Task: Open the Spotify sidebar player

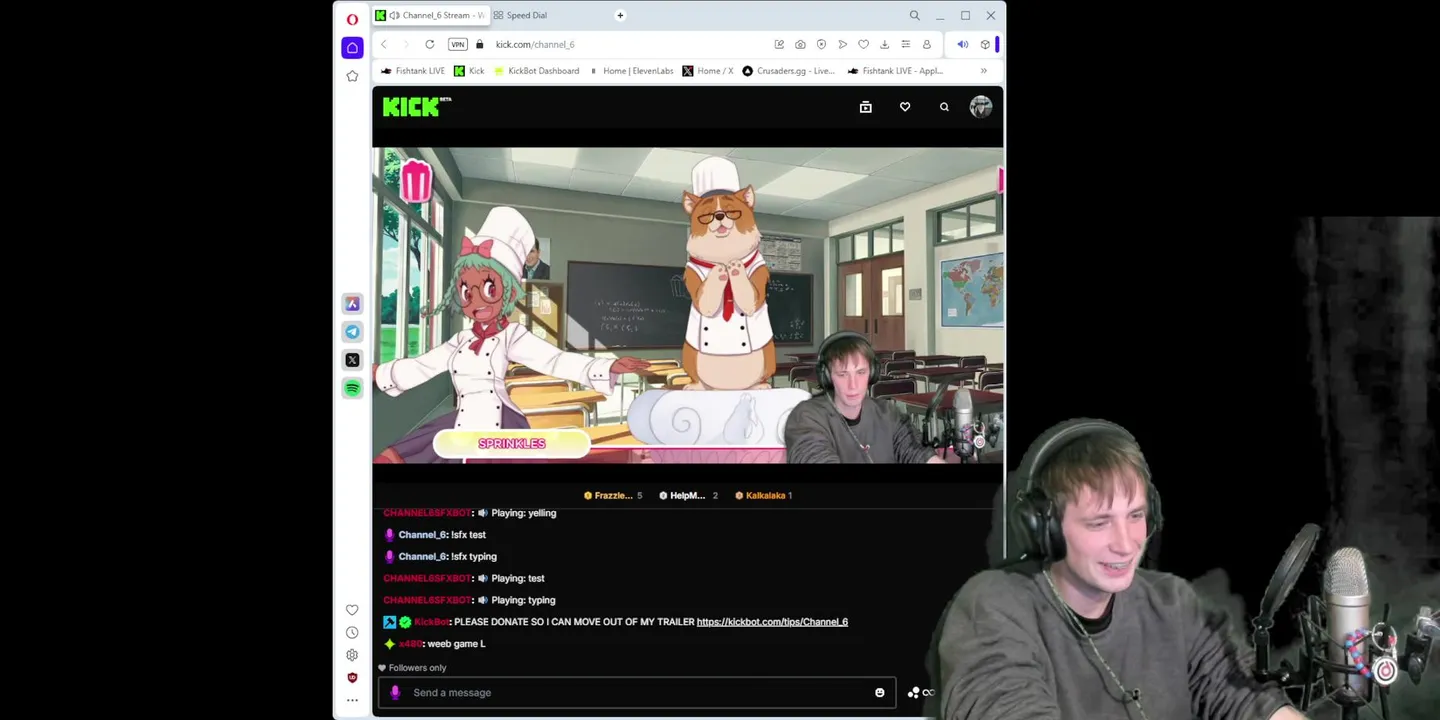Action: pyautogui.click(x=352, y=388)
